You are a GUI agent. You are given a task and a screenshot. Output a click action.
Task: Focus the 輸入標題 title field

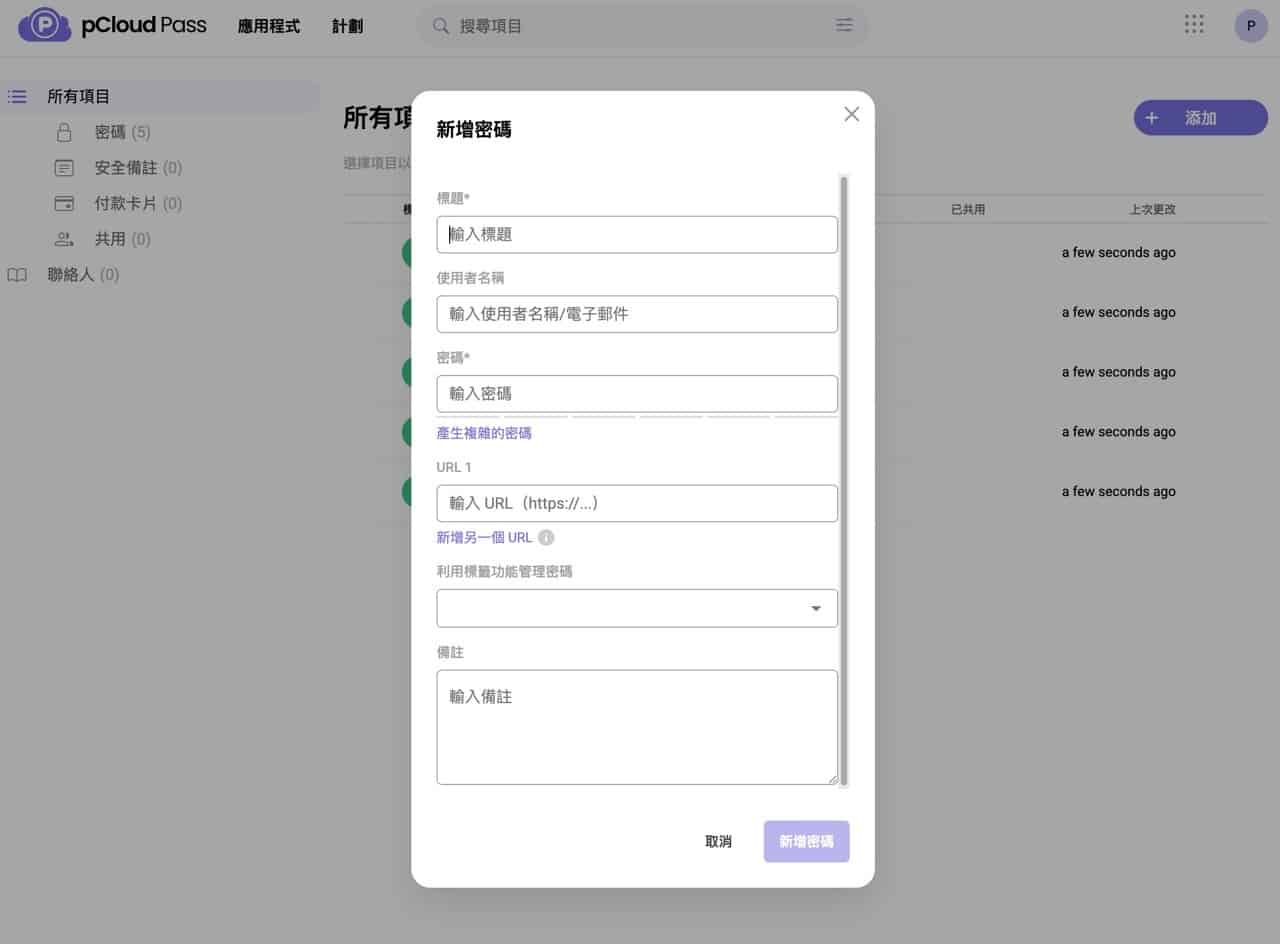click(x=637, y=234)
